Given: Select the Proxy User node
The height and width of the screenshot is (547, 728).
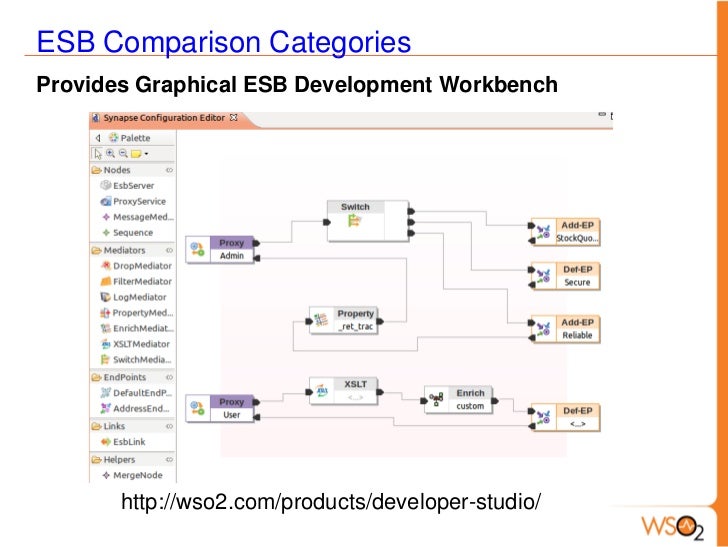Looking at the screenshot, I should tap(220, 408).
